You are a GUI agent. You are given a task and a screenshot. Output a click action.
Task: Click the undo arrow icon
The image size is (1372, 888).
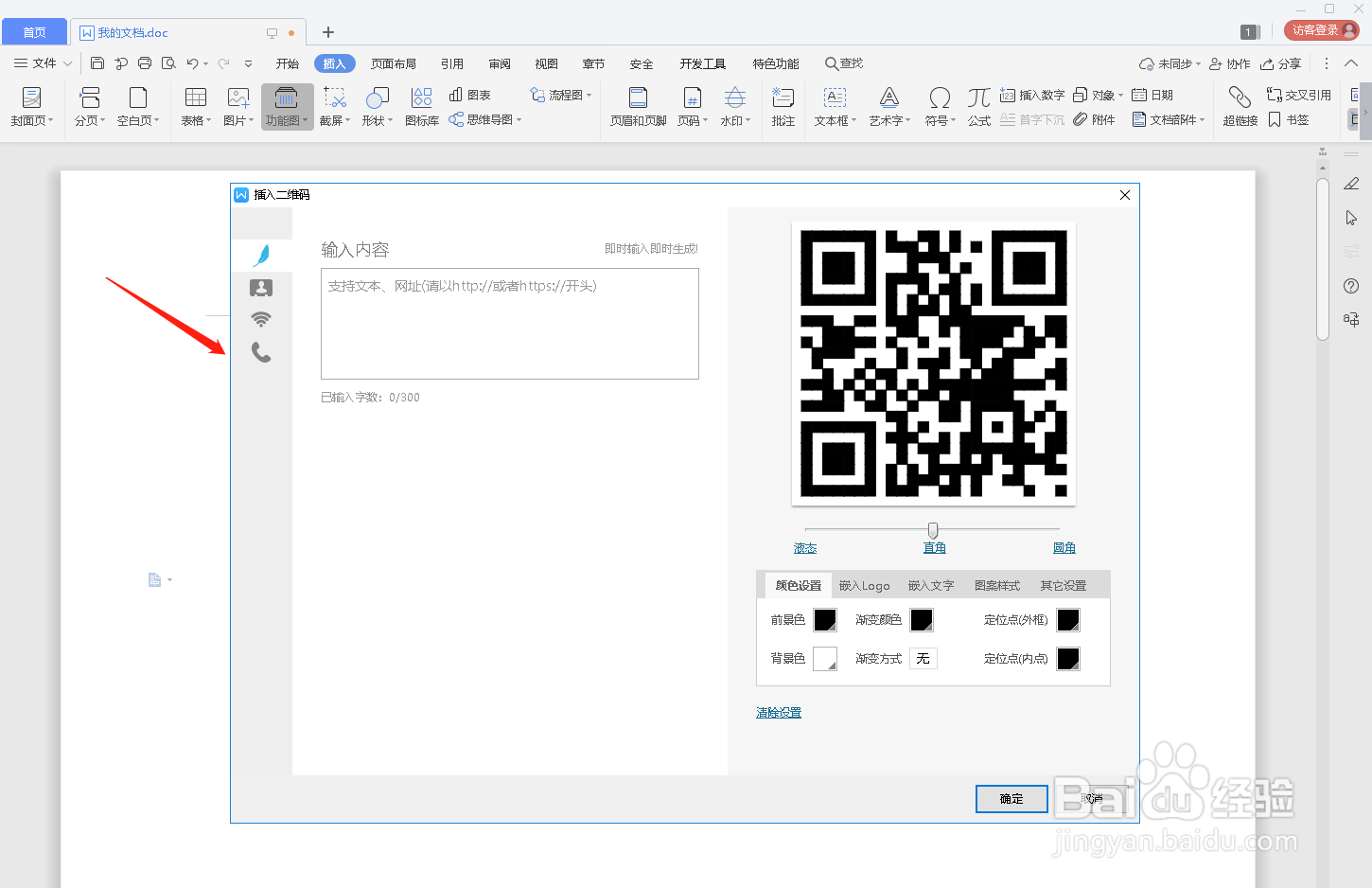click(x=192, y=63)
